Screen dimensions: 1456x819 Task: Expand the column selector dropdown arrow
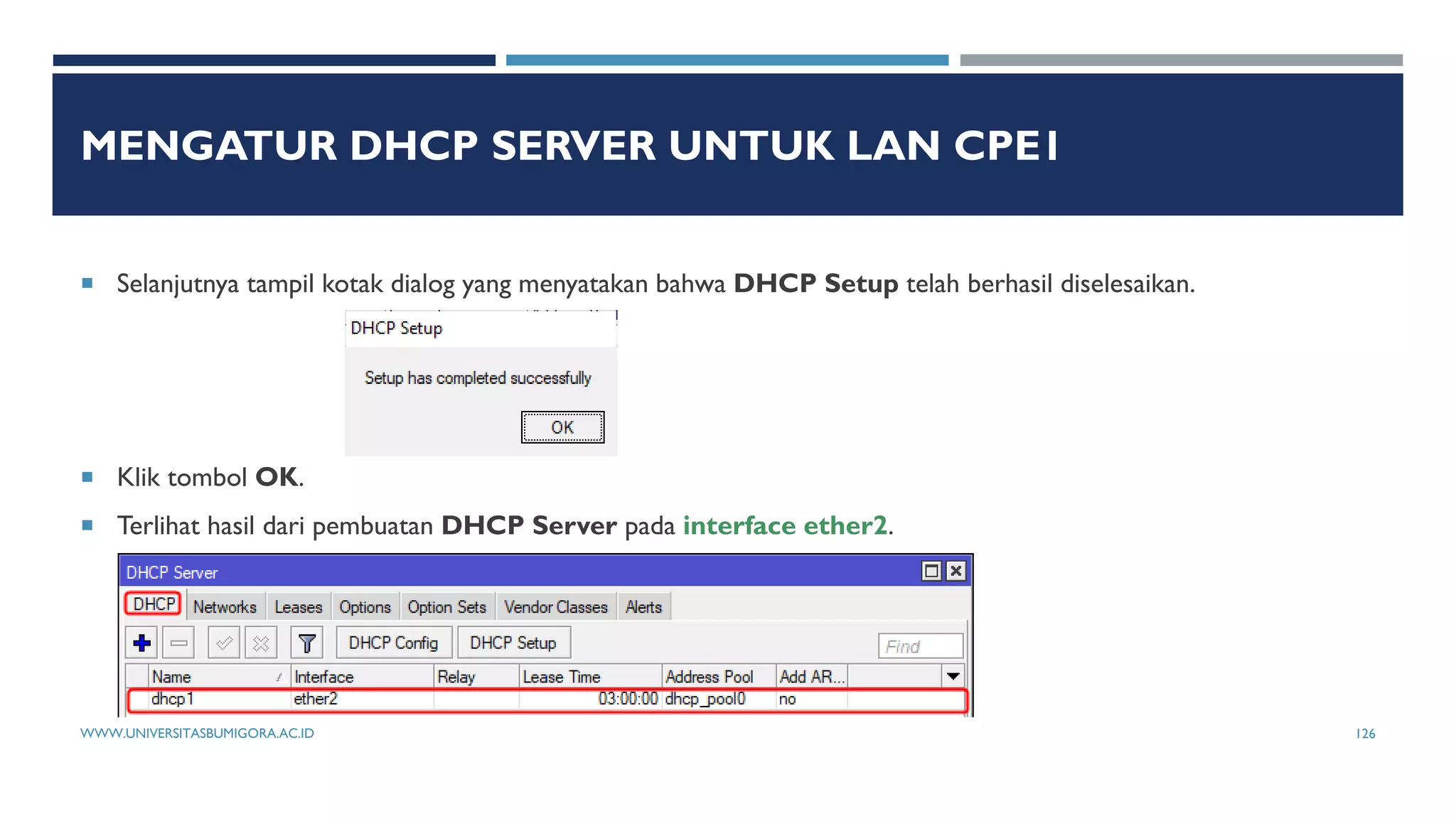[953, 676]
